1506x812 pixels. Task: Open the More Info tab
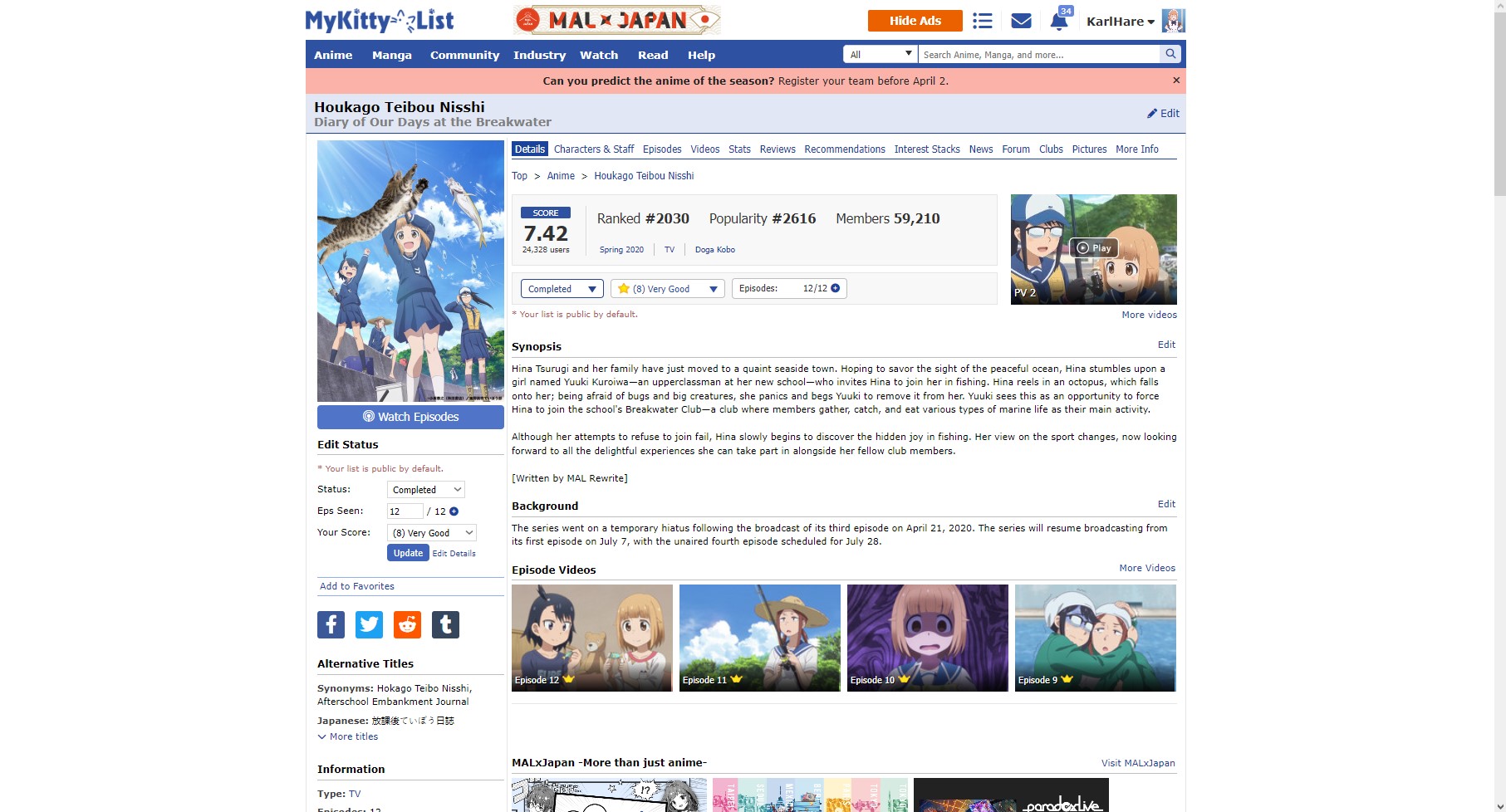point(1137,149)
